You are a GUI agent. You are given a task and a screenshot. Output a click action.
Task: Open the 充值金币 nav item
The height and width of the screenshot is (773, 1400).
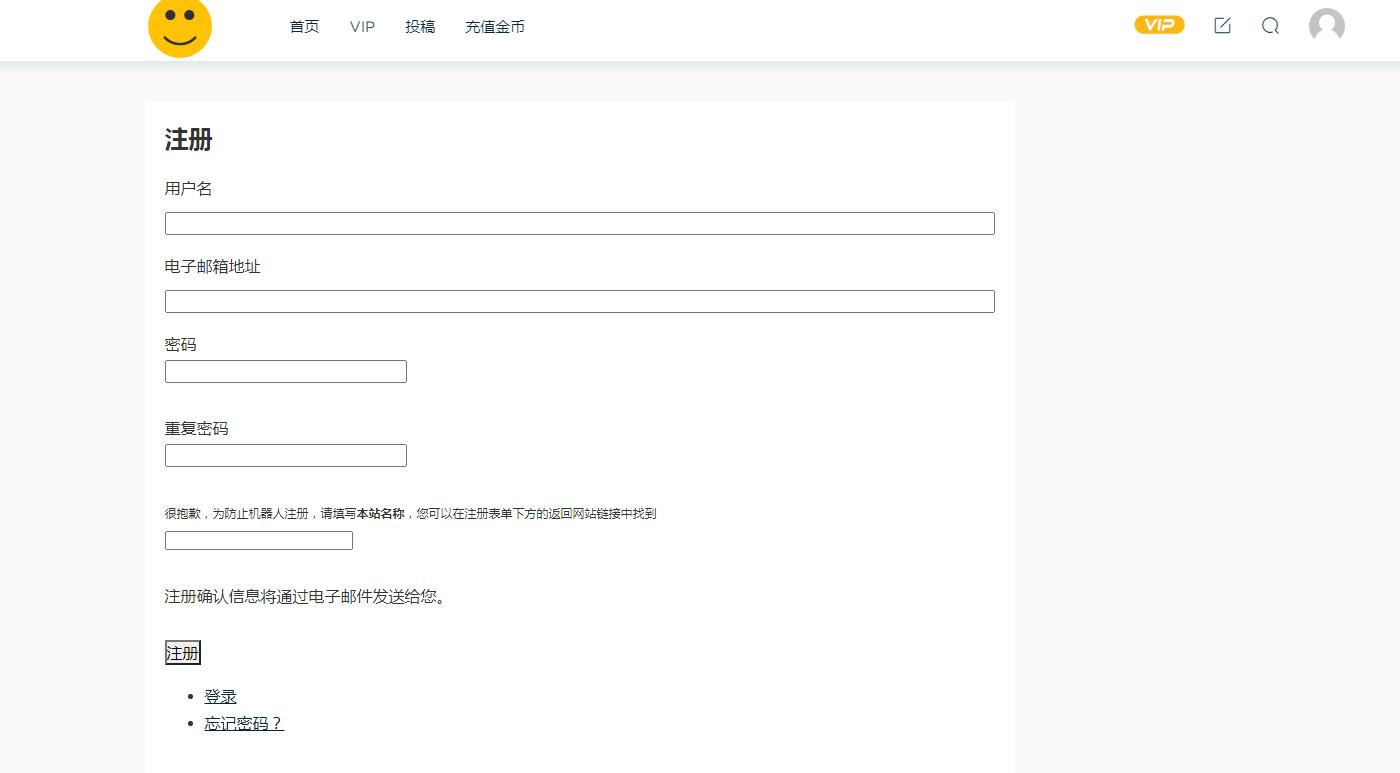click(x=494, y=27)
